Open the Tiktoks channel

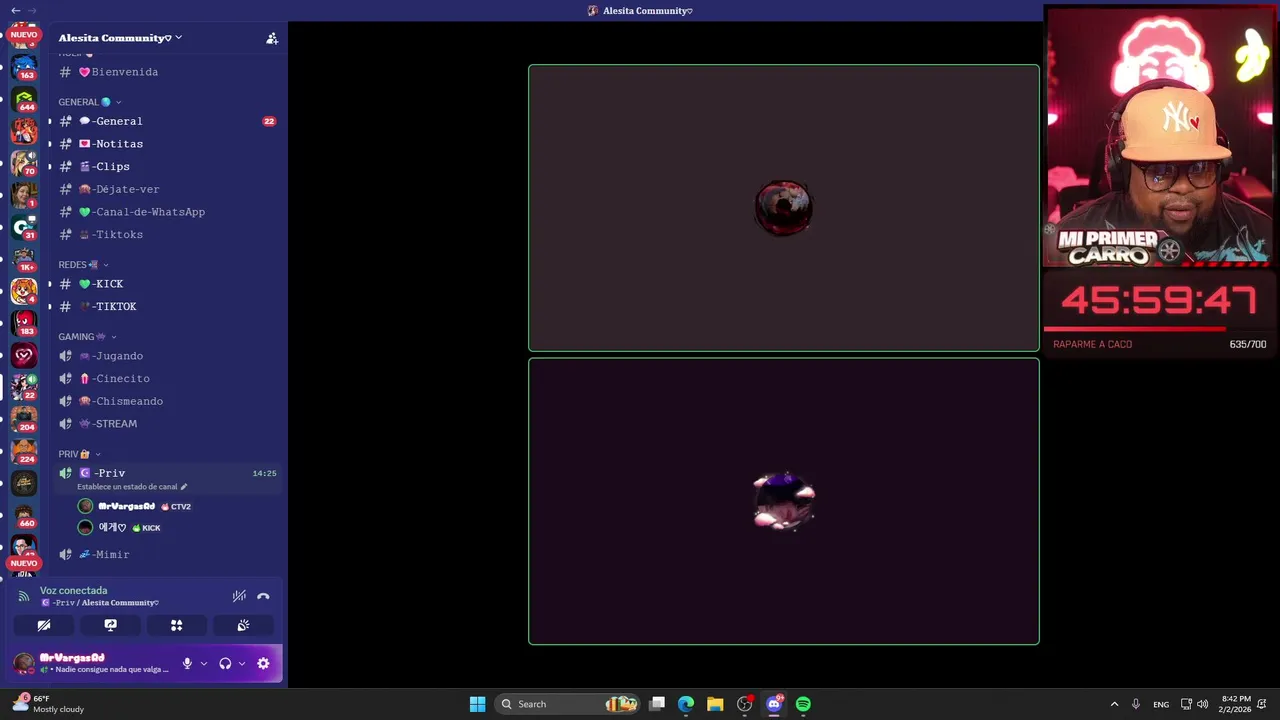pos(167,235)
